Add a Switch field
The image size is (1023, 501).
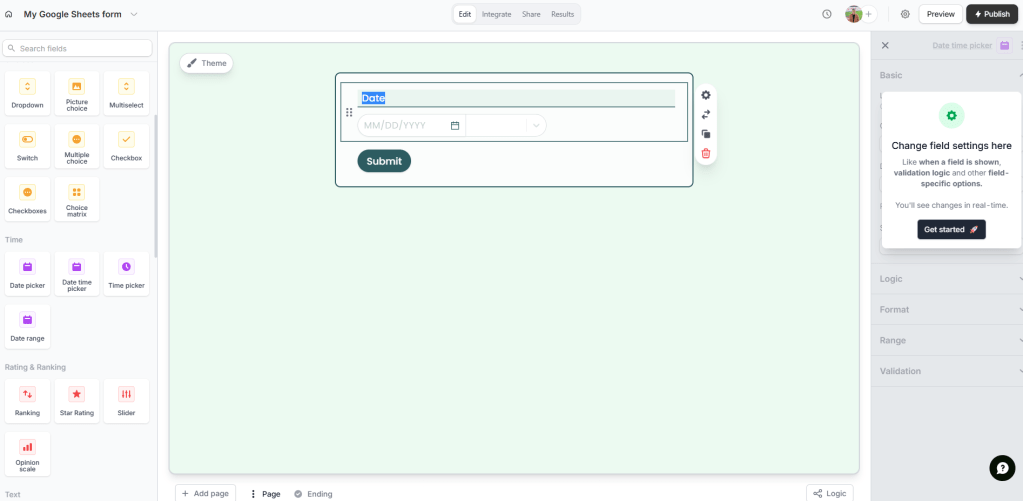point(27,146)
